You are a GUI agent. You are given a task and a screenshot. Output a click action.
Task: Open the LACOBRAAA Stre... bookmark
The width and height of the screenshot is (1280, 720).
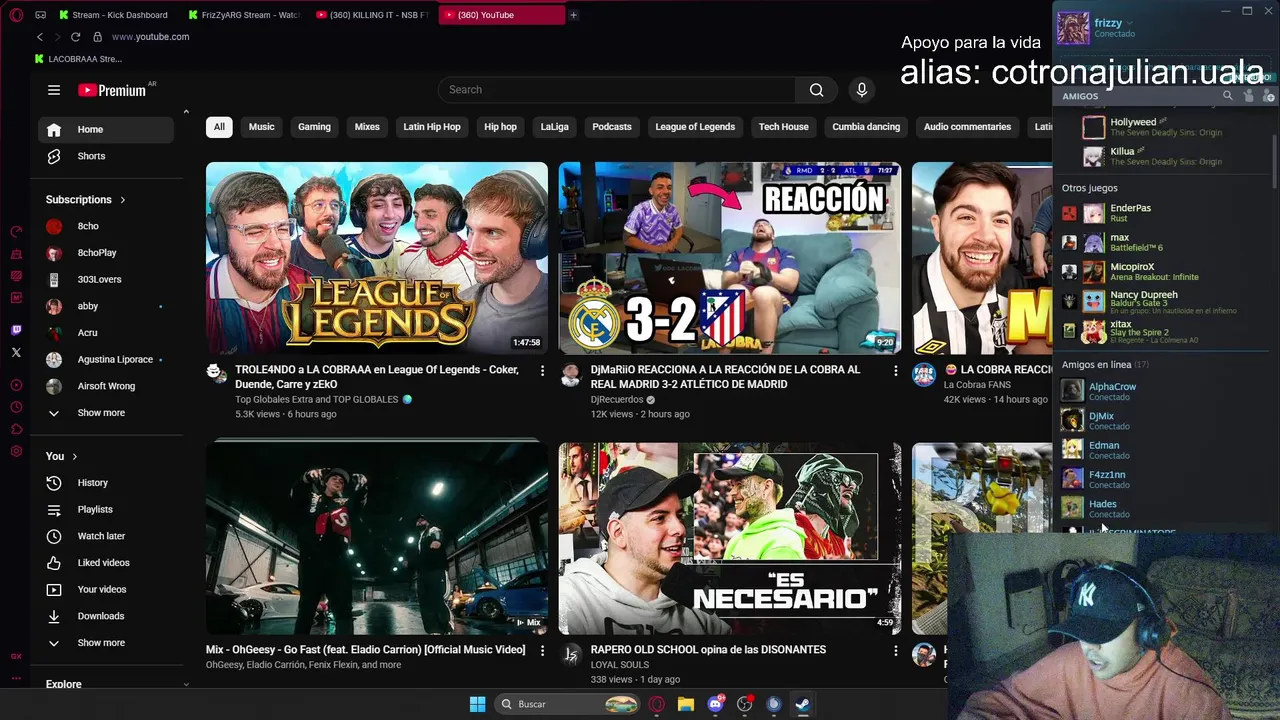pos(78,59)
